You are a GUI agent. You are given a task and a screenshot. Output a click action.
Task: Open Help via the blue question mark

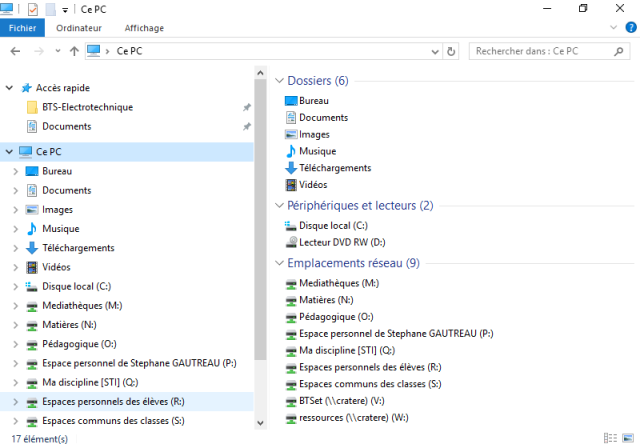631,27
